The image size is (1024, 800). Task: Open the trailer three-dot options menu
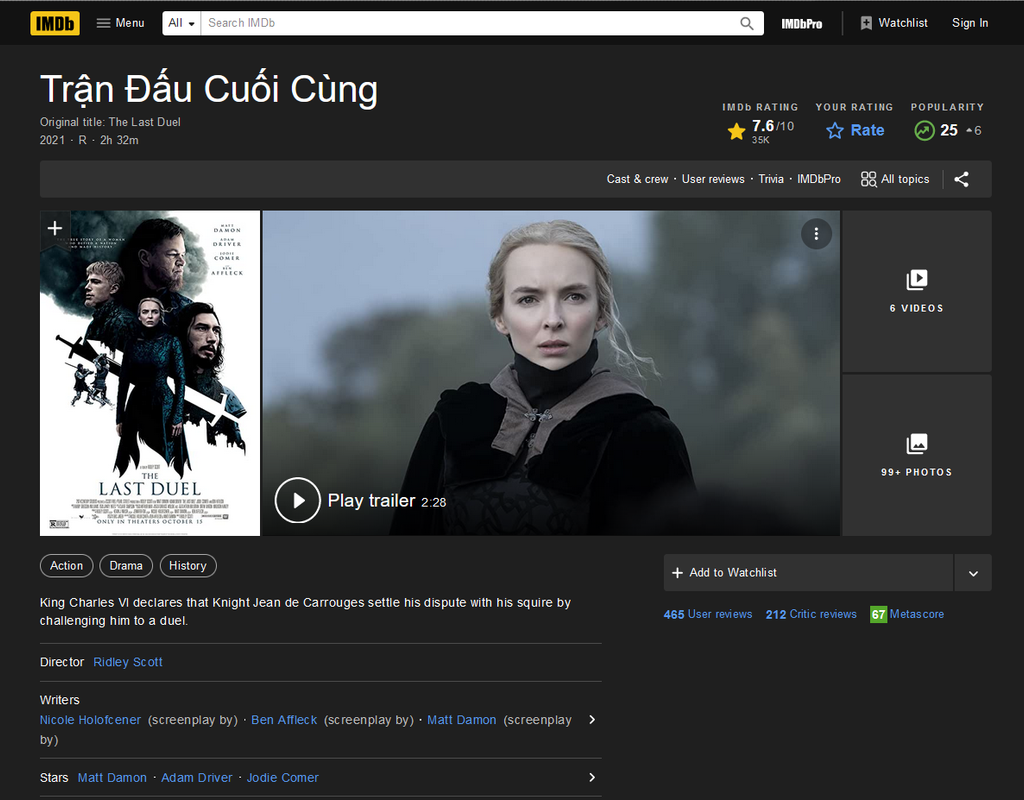(816, 234)
